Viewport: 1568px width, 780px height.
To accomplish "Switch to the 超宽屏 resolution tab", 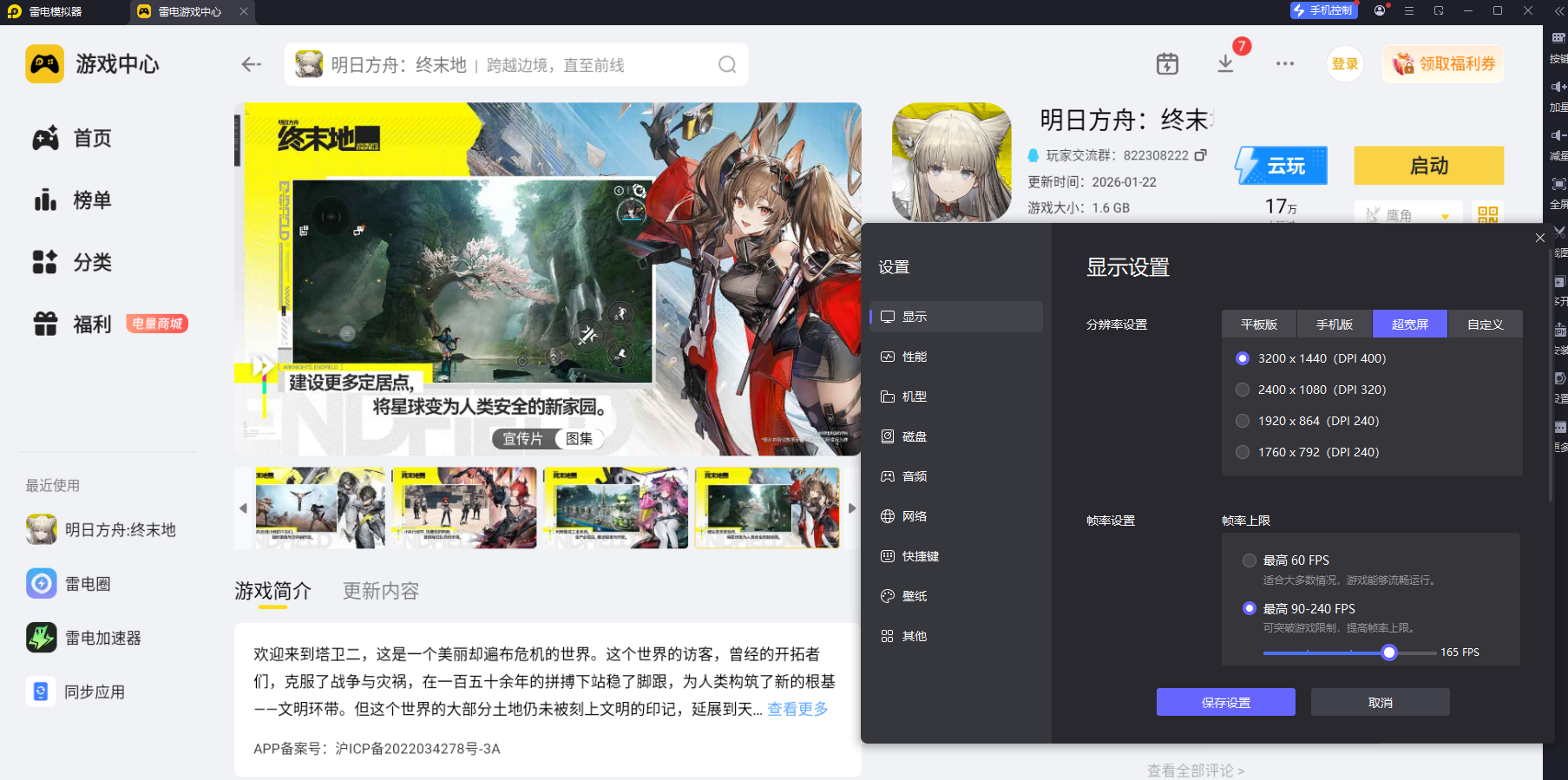I will click(x=1410, y=324).
